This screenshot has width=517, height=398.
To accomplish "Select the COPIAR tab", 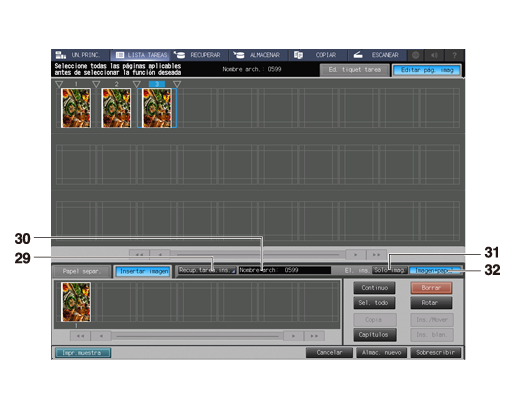I will pyautogui.click(x=318, y=55).
